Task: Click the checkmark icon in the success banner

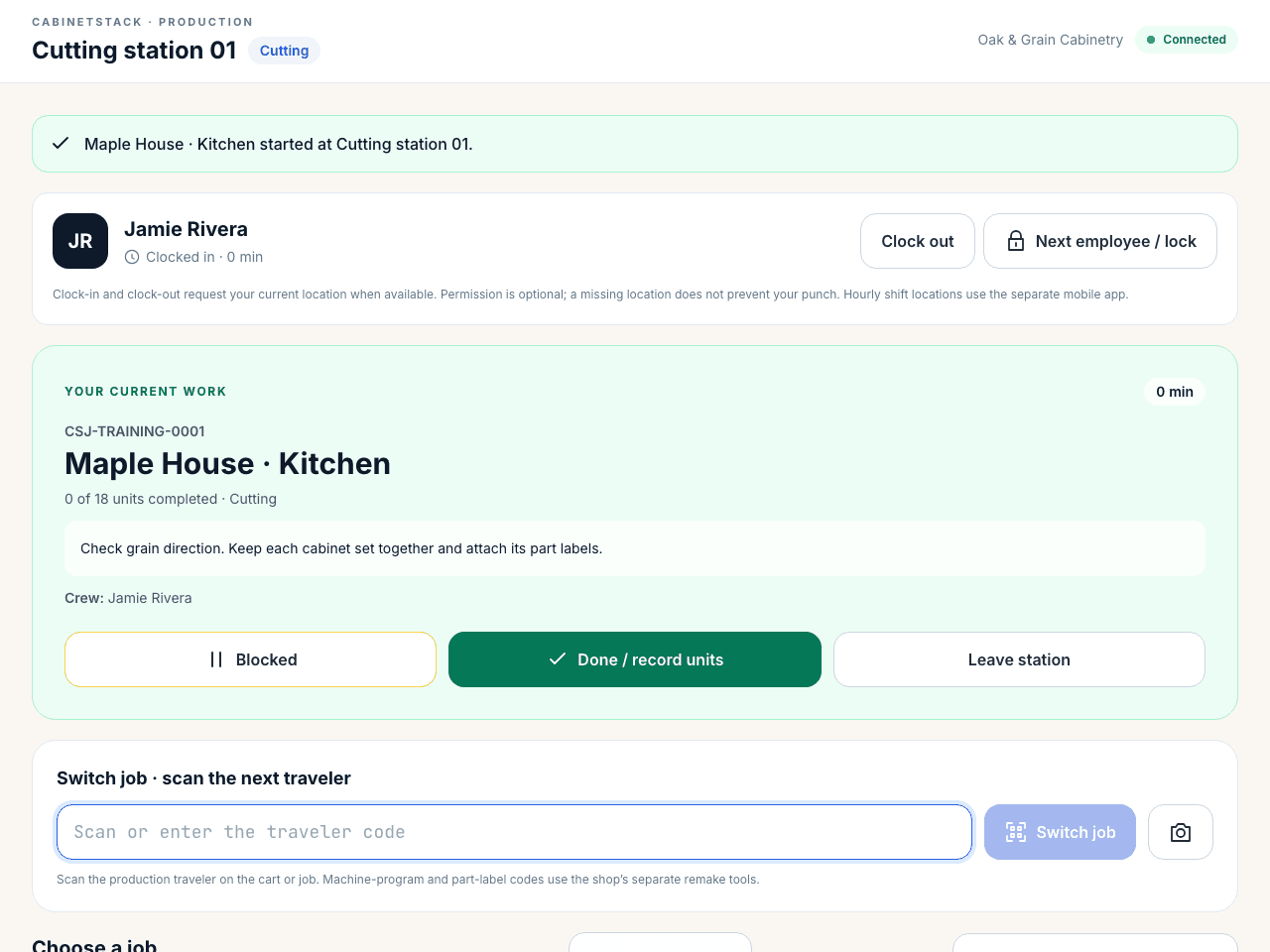Action: pyautogui.click(x=61, y=144)
